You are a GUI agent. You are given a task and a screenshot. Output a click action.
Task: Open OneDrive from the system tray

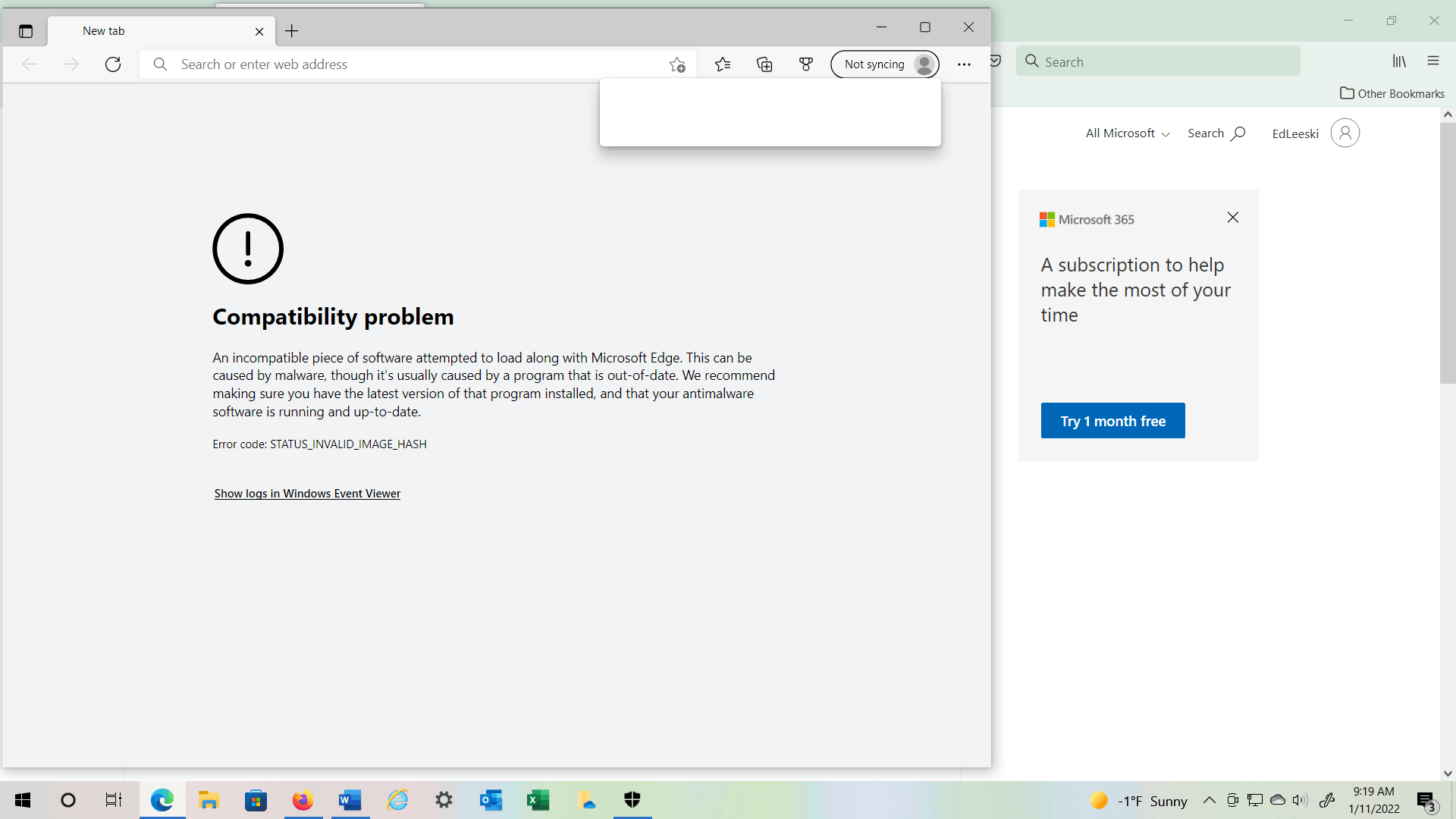tap(1279, 800)
